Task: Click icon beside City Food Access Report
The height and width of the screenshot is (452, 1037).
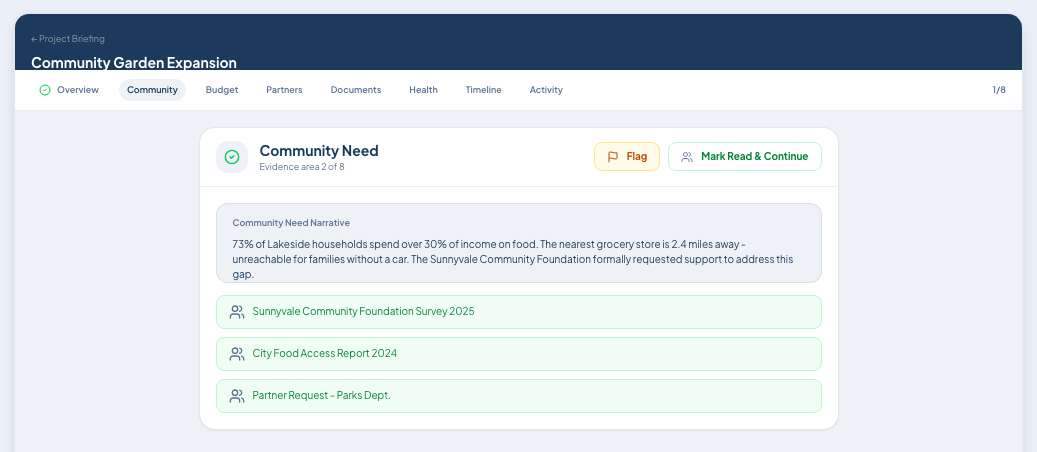Action: tap(237, 354)
